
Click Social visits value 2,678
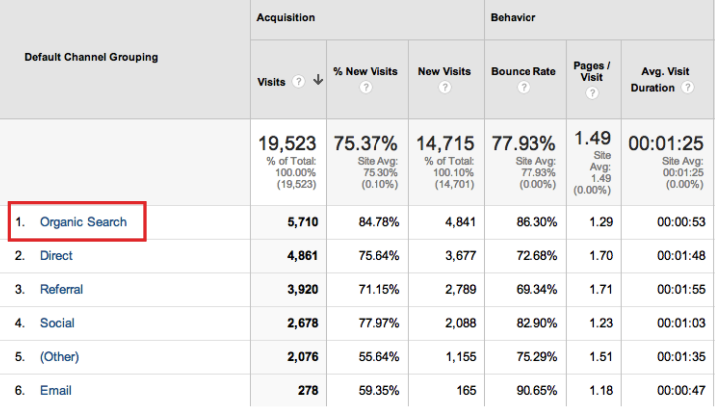pyautogui.click(x=302, y=323)
